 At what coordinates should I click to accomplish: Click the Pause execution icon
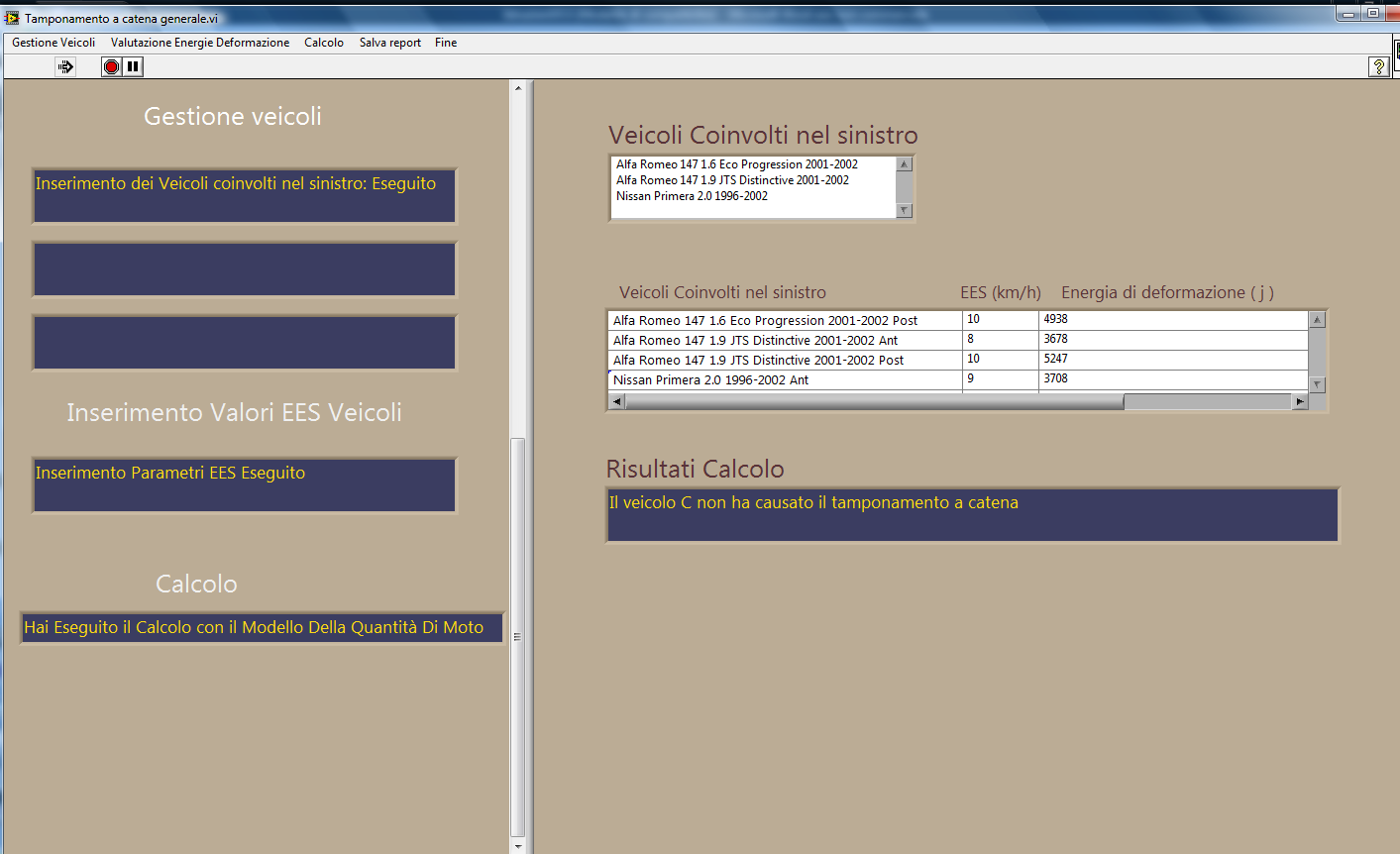[133, 66]
